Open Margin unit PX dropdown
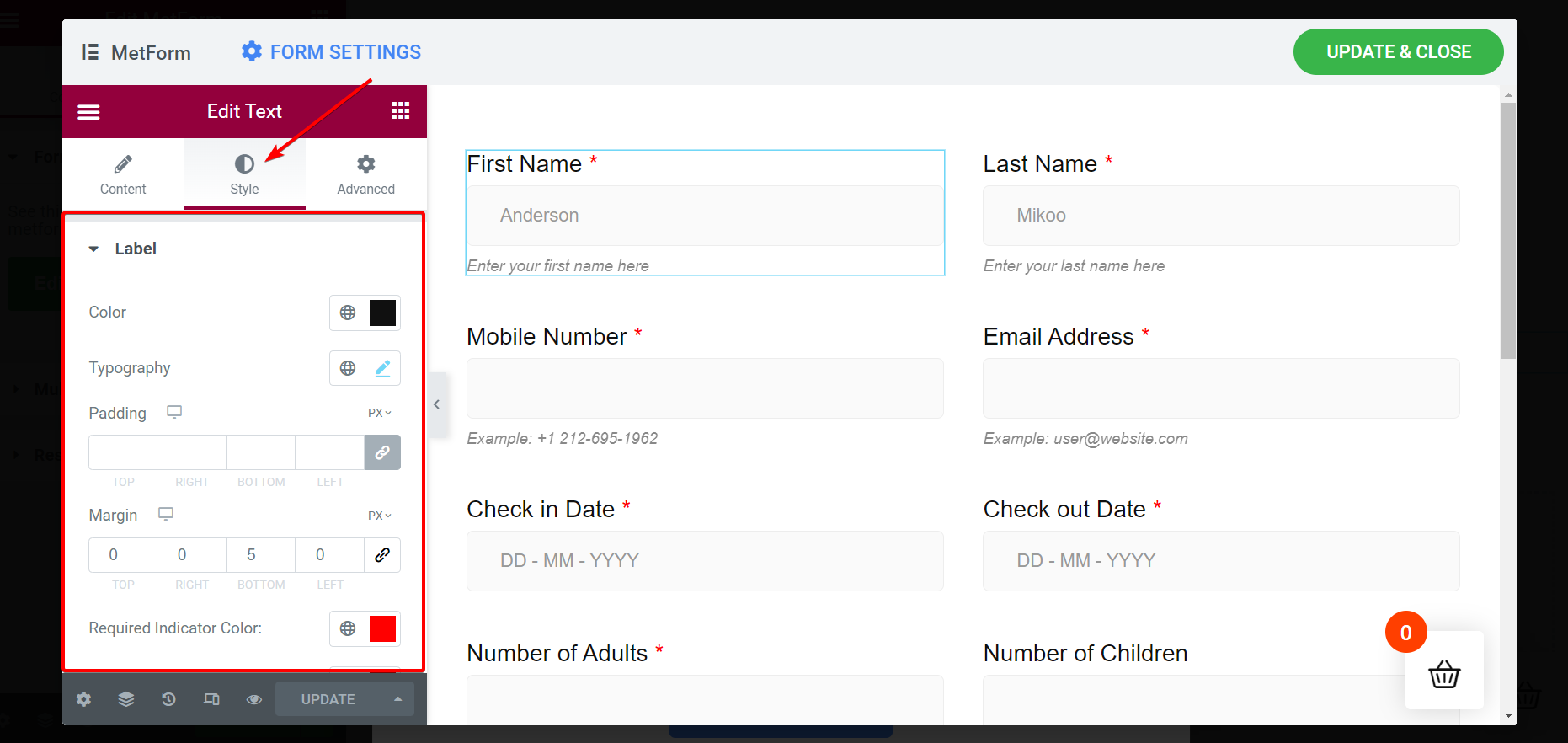The width and height of the screenshot is (1568, 743). tap(380, 516)
